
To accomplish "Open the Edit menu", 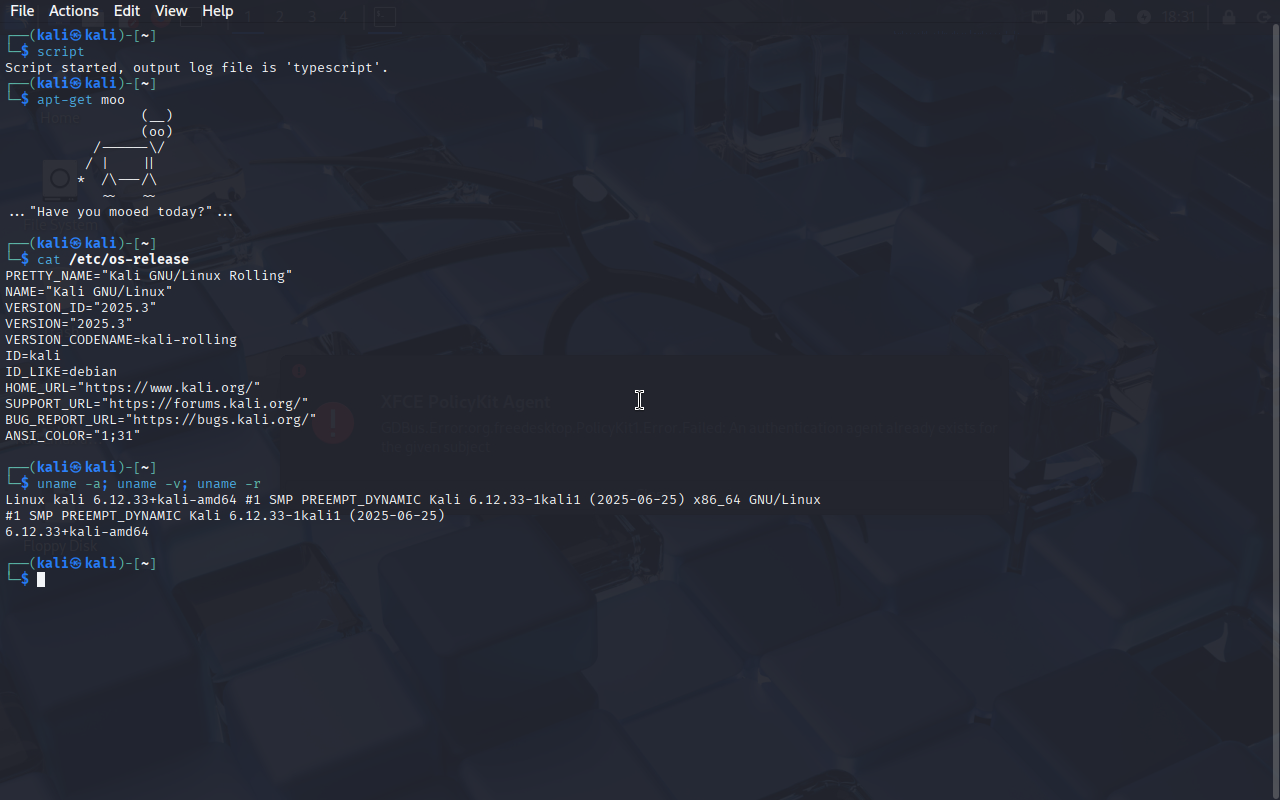I will [127, 11].
